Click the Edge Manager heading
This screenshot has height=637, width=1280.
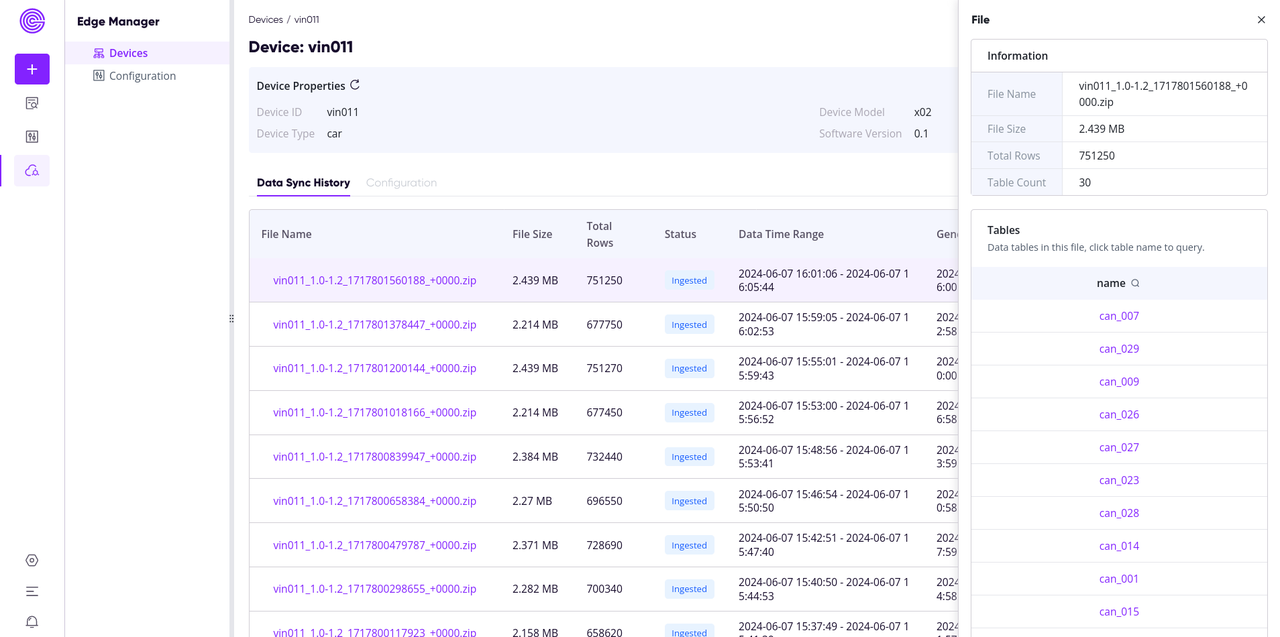pyautogui.click(x=118, y=21)
